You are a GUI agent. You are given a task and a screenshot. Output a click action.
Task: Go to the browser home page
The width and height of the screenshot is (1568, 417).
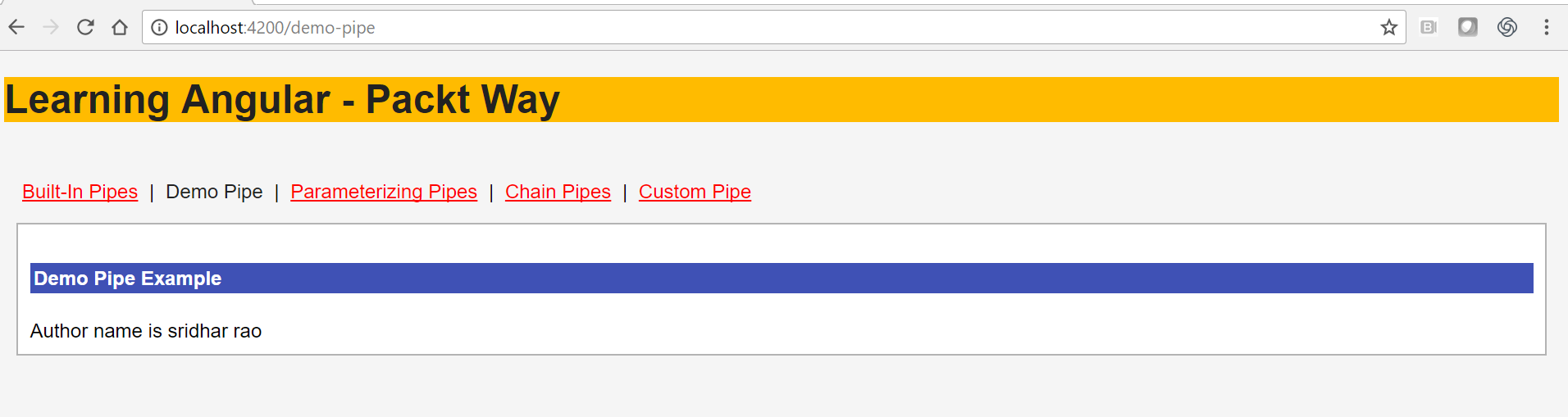[x=120, y=27]
